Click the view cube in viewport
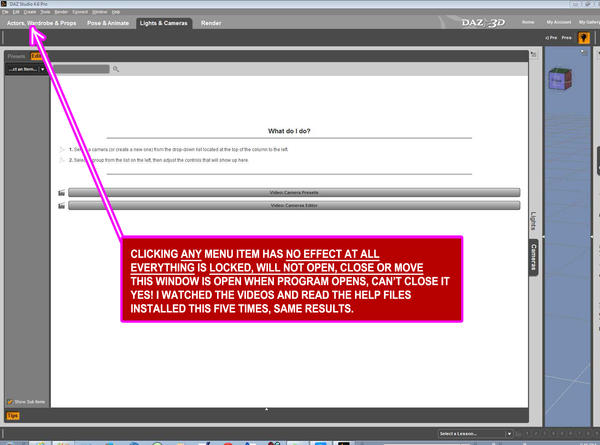Screen dimensions: 600x445 click(x=560, y=78)
